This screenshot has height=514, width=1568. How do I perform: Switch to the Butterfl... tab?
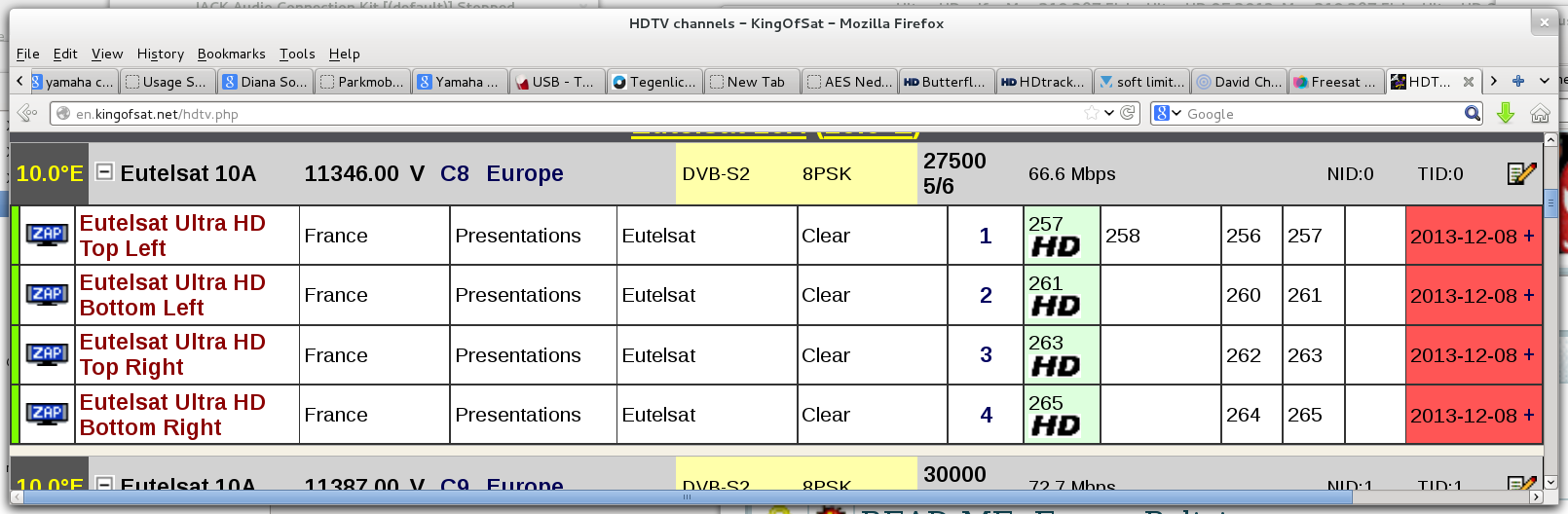pos(947,82)
